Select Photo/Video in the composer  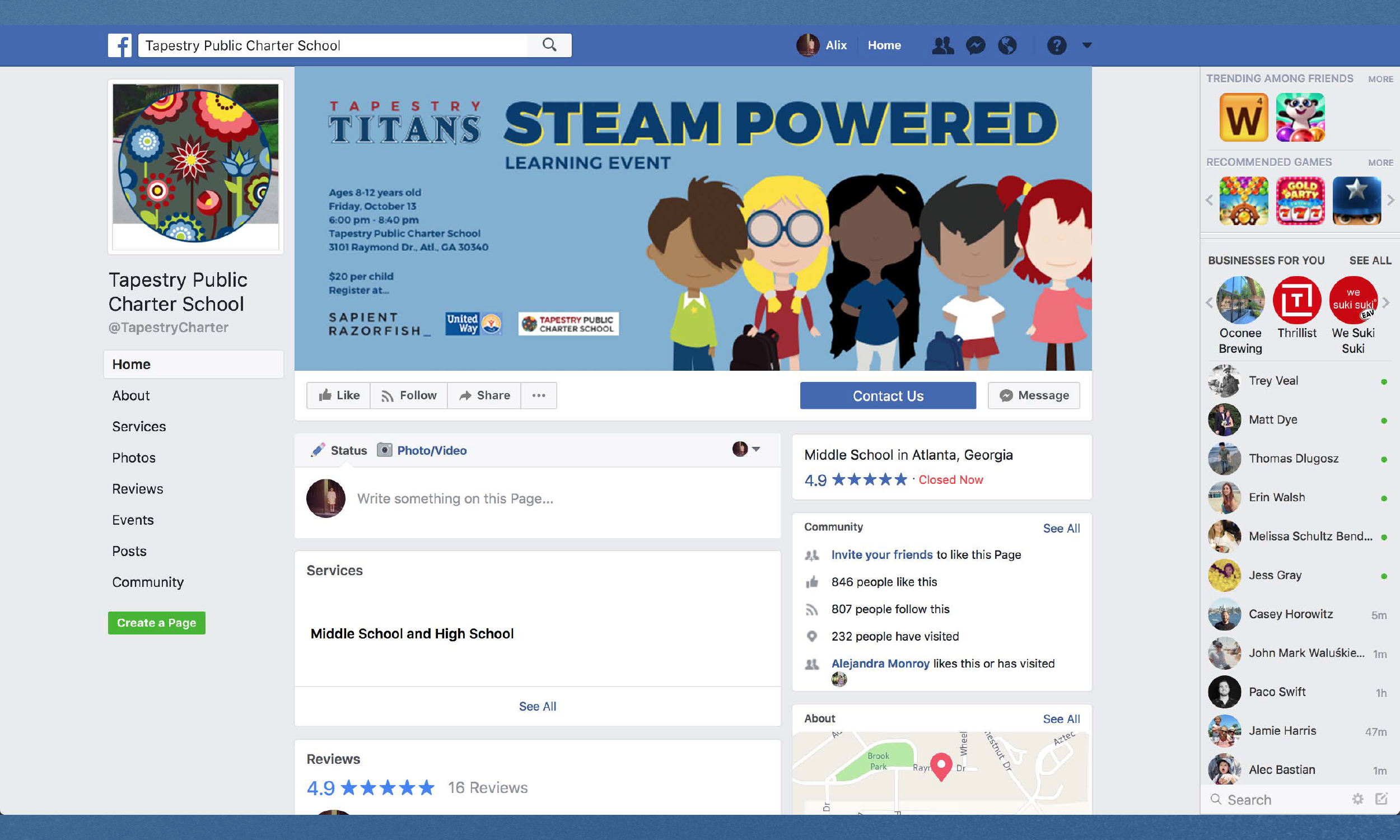(x=422, y=451)
